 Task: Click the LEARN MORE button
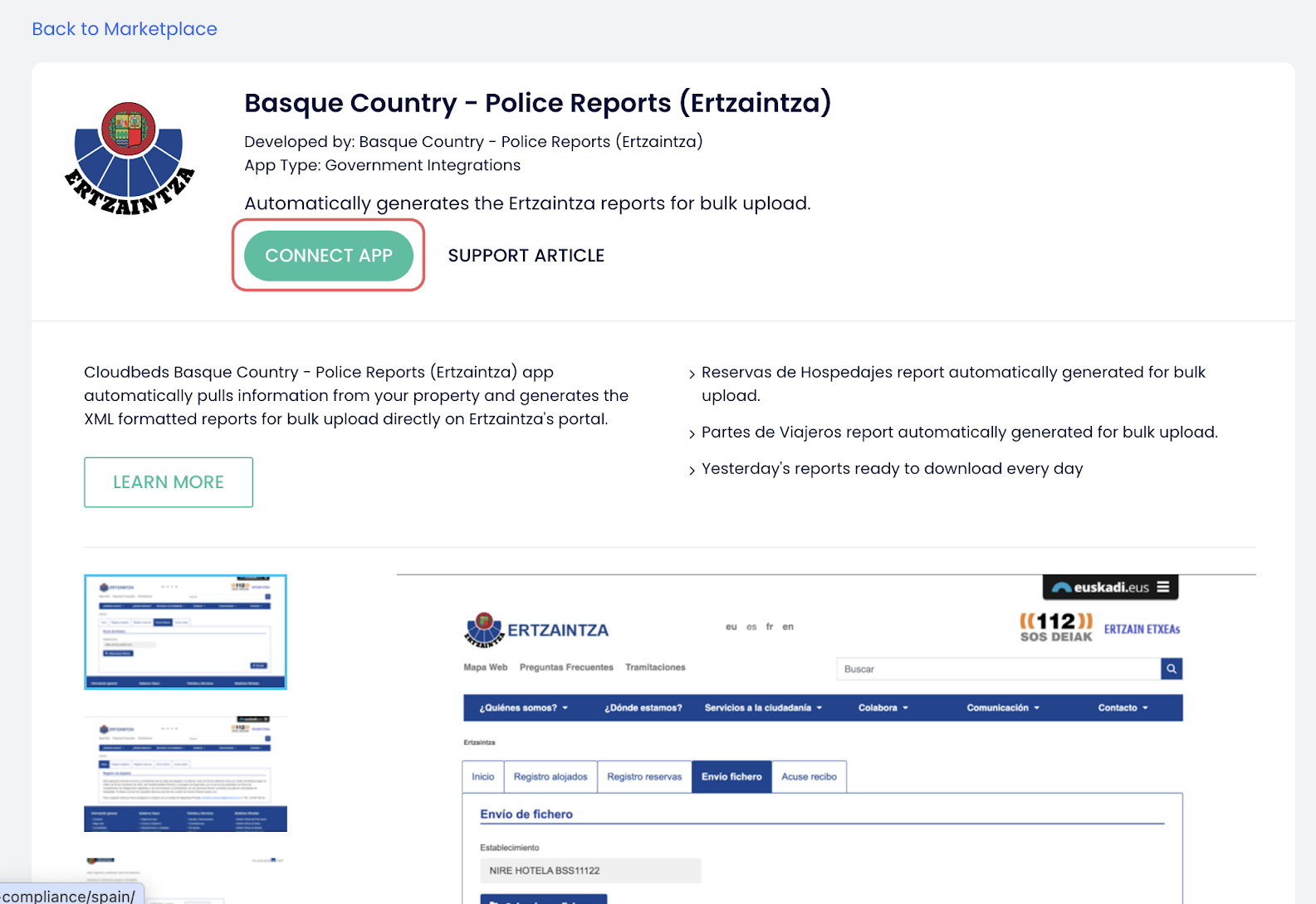169,482
